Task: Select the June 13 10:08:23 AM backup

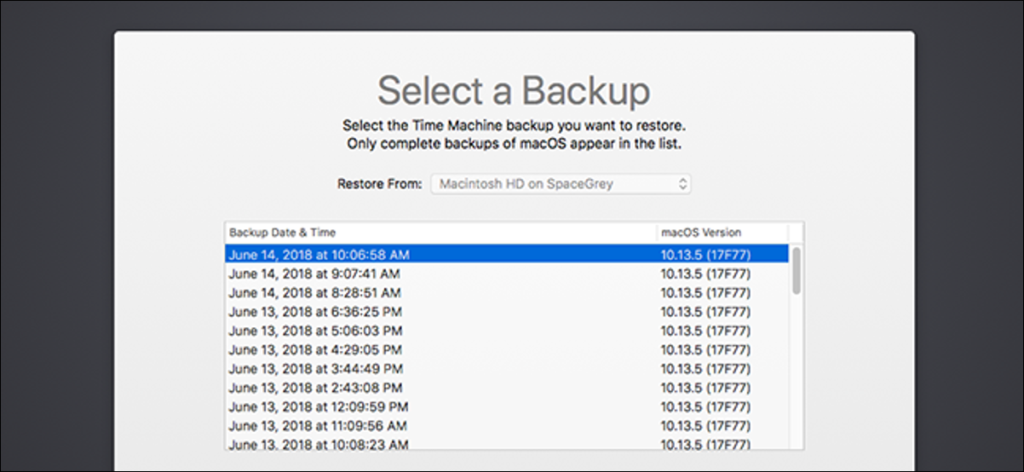Action: pos(318,444)
